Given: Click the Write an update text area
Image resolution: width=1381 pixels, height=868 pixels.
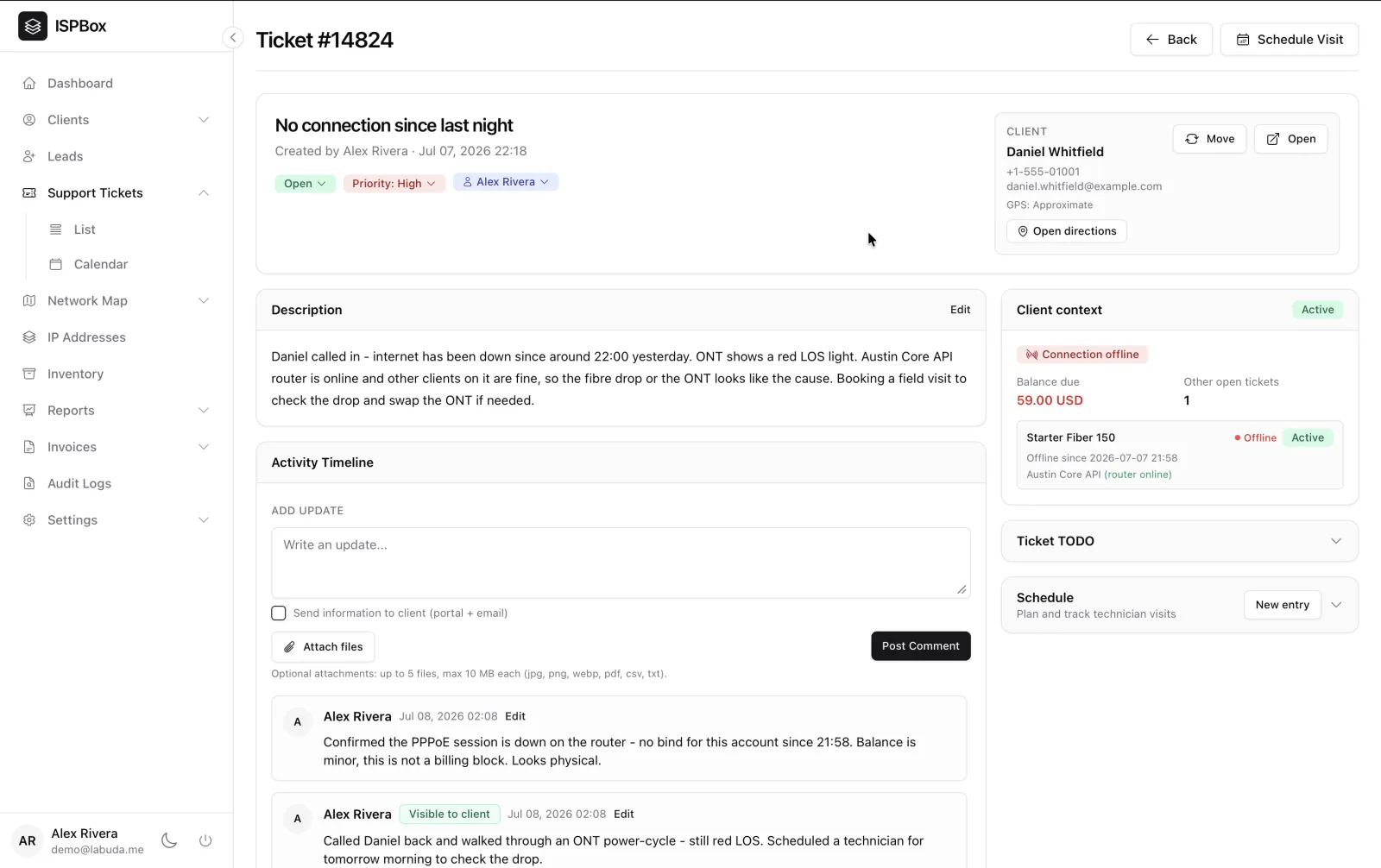Looking at the screenshot, I should (621, 563).
